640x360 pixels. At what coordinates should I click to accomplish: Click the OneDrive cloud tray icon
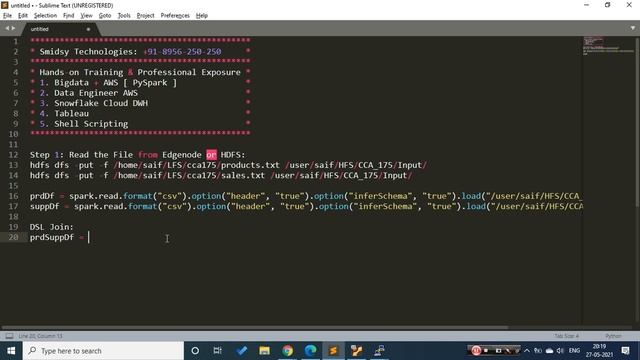click(549, 351)
